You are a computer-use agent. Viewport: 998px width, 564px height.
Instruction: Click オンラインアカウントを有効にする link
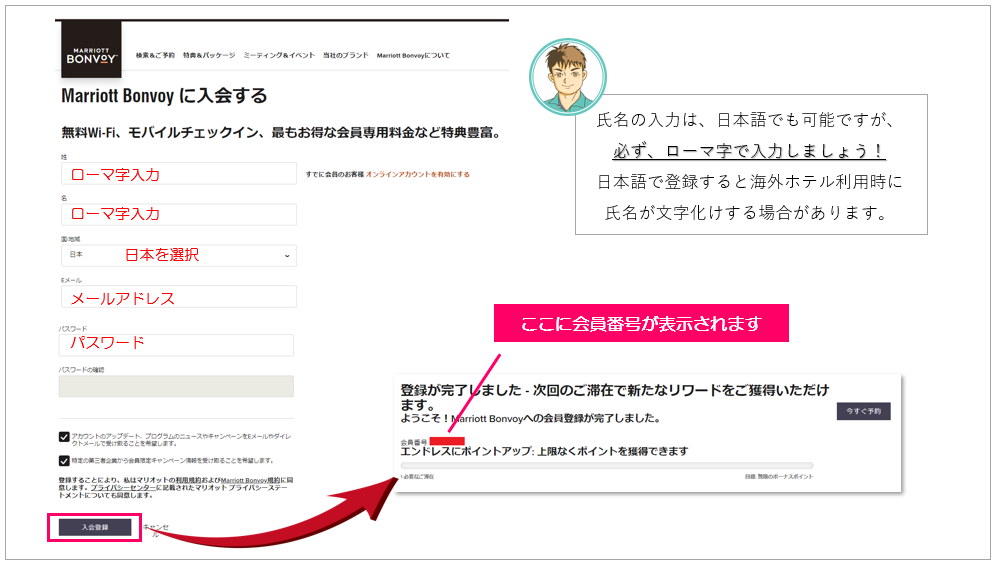(x=418, y=174)
